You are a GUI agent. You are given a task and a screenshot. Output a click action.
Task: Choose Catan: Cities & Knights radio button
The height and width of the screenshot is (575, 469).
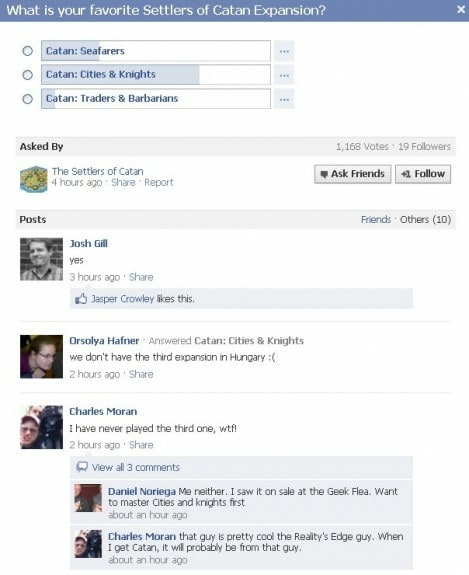pos(28,75)
